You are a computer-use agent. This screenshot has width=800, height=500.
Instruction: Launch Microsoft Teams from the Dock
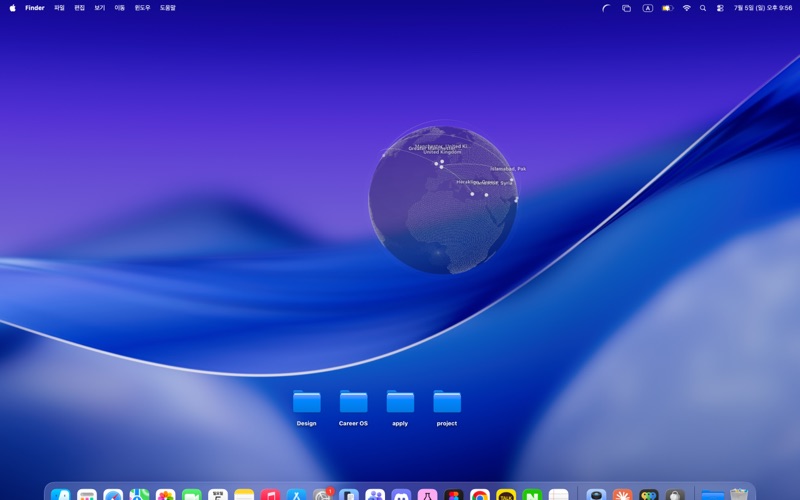[375, 495]
